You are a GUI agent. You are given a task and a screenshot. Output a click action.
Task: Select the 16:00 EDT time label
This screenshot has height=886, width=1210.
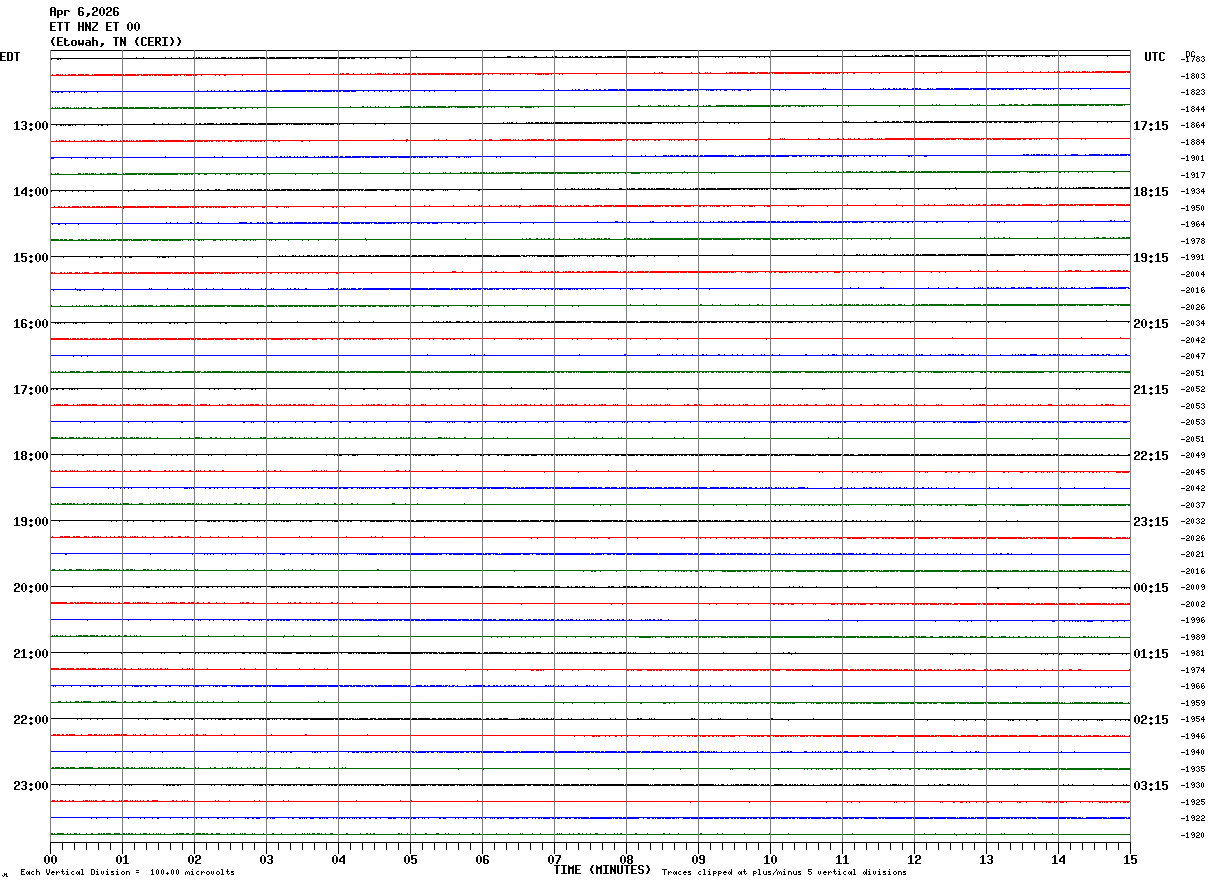(x=31, y=324)
